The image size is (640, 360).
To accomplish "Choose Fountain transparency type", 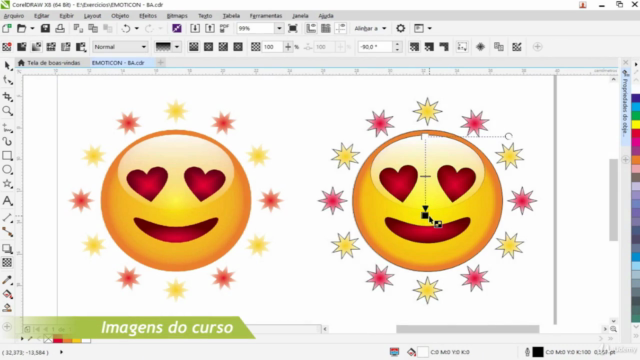I will coord(36,47).
